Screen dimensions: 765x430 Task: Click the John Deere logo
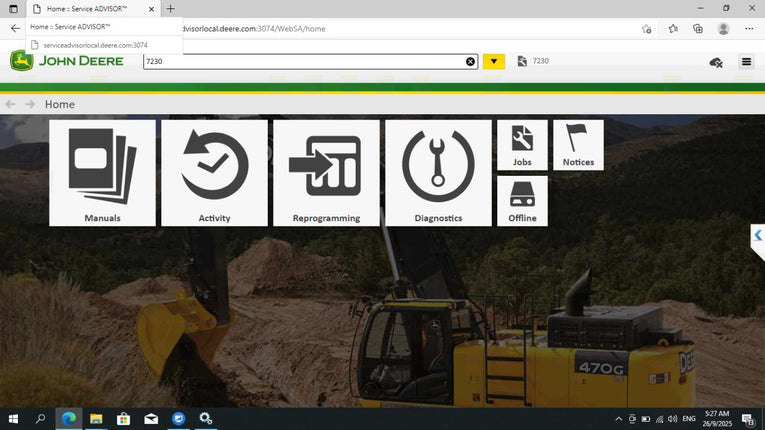67,61
